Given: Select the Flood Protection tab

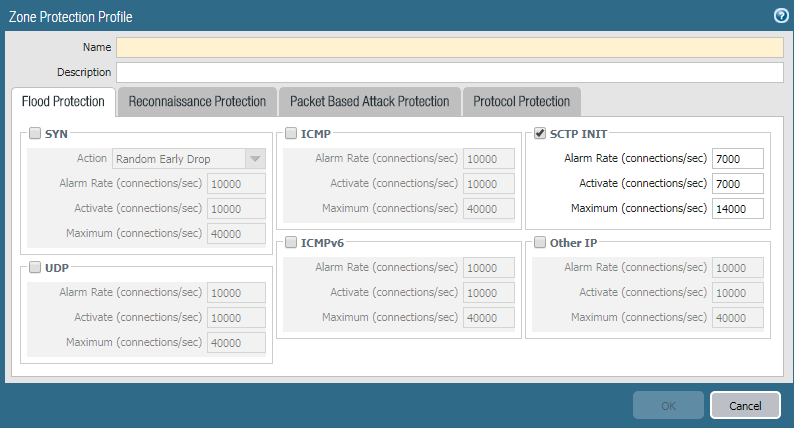Looking at the screenshot, I should point(63,102).
